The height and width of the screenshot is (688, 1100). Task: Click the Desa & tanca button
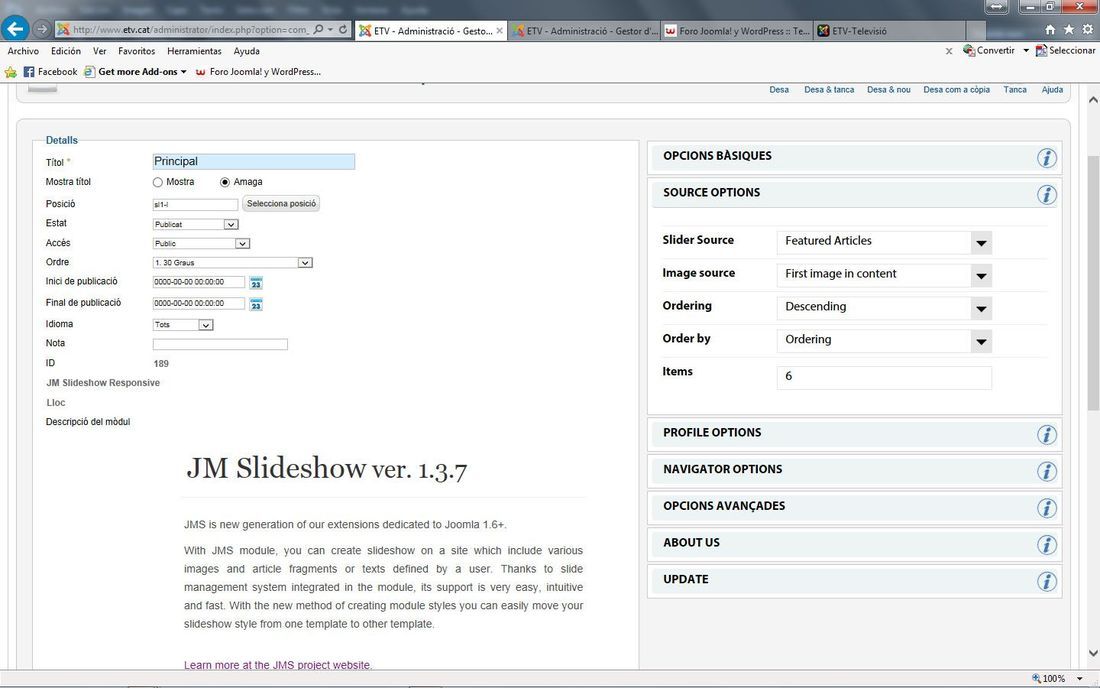(x=829, y=90)
